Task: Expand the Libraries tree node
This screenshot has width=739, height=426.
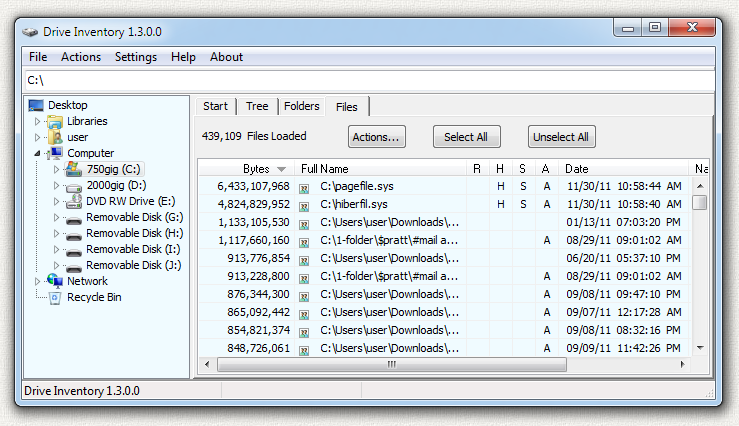Action: click(x=38, y=122)
